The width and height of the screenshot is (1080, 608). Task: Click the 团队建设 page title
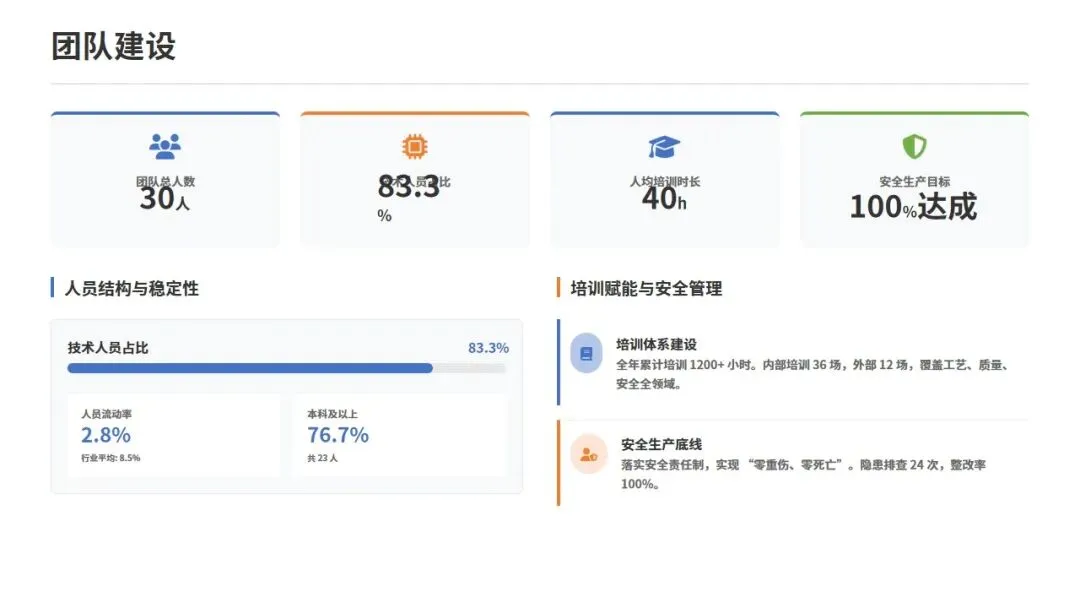(113, 46)
